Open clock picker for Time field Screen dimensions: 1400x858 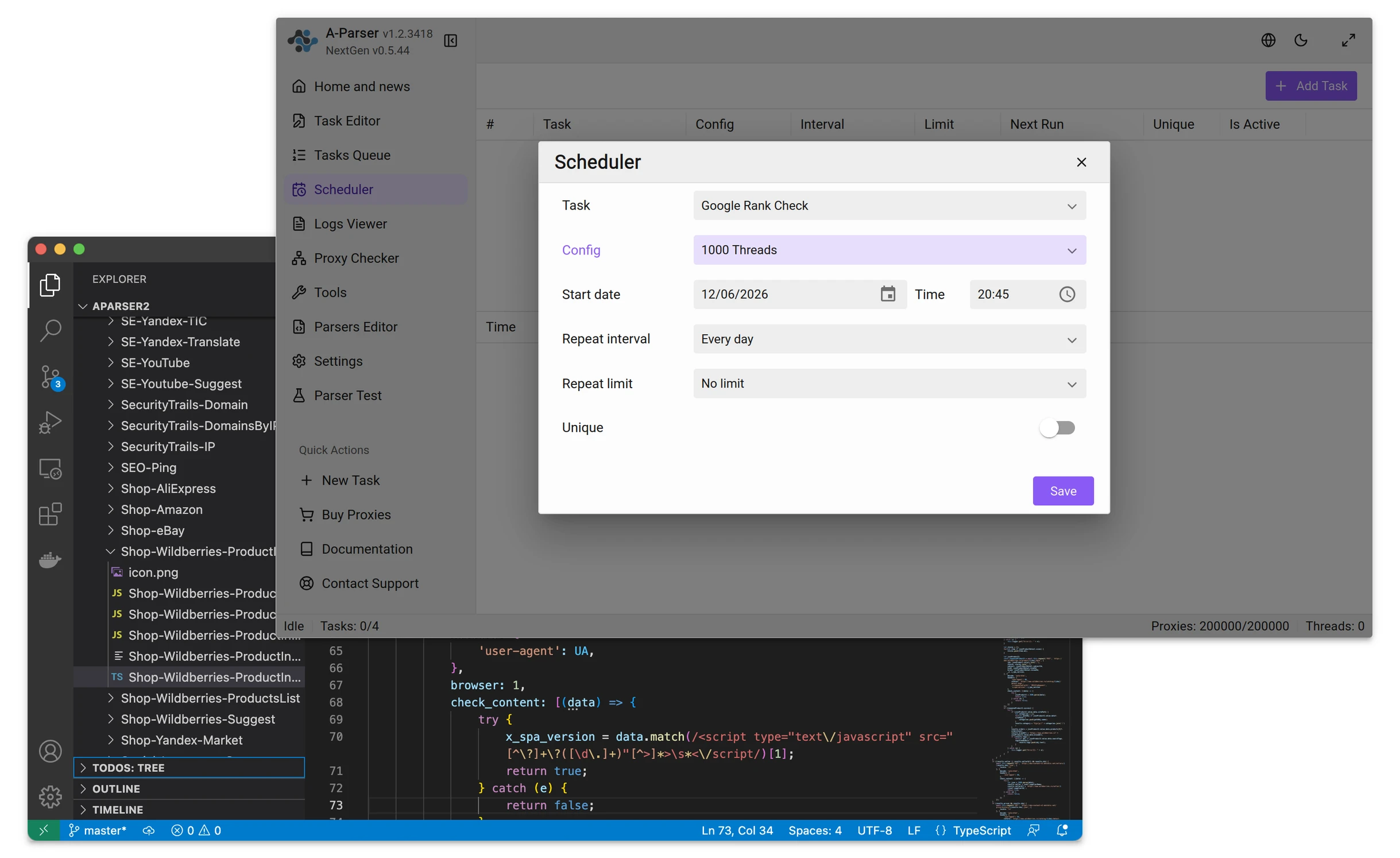pos(1066,294)
